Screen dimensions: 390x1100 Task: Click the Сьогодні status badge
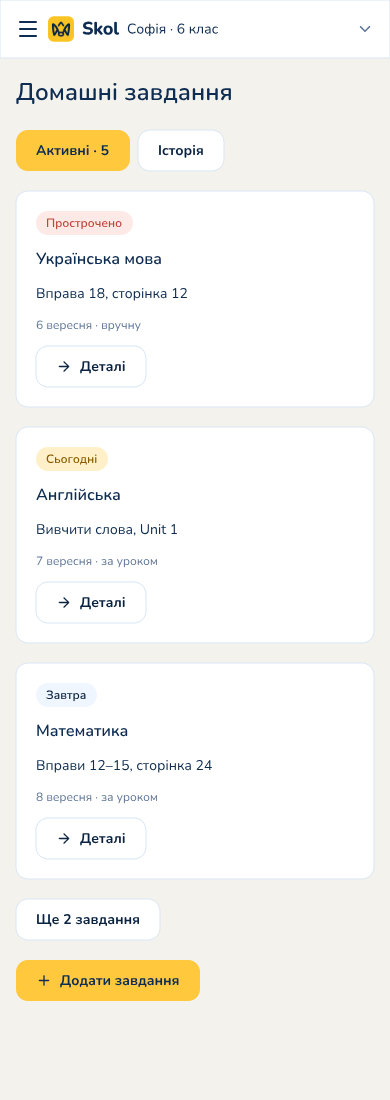point(72,459)
